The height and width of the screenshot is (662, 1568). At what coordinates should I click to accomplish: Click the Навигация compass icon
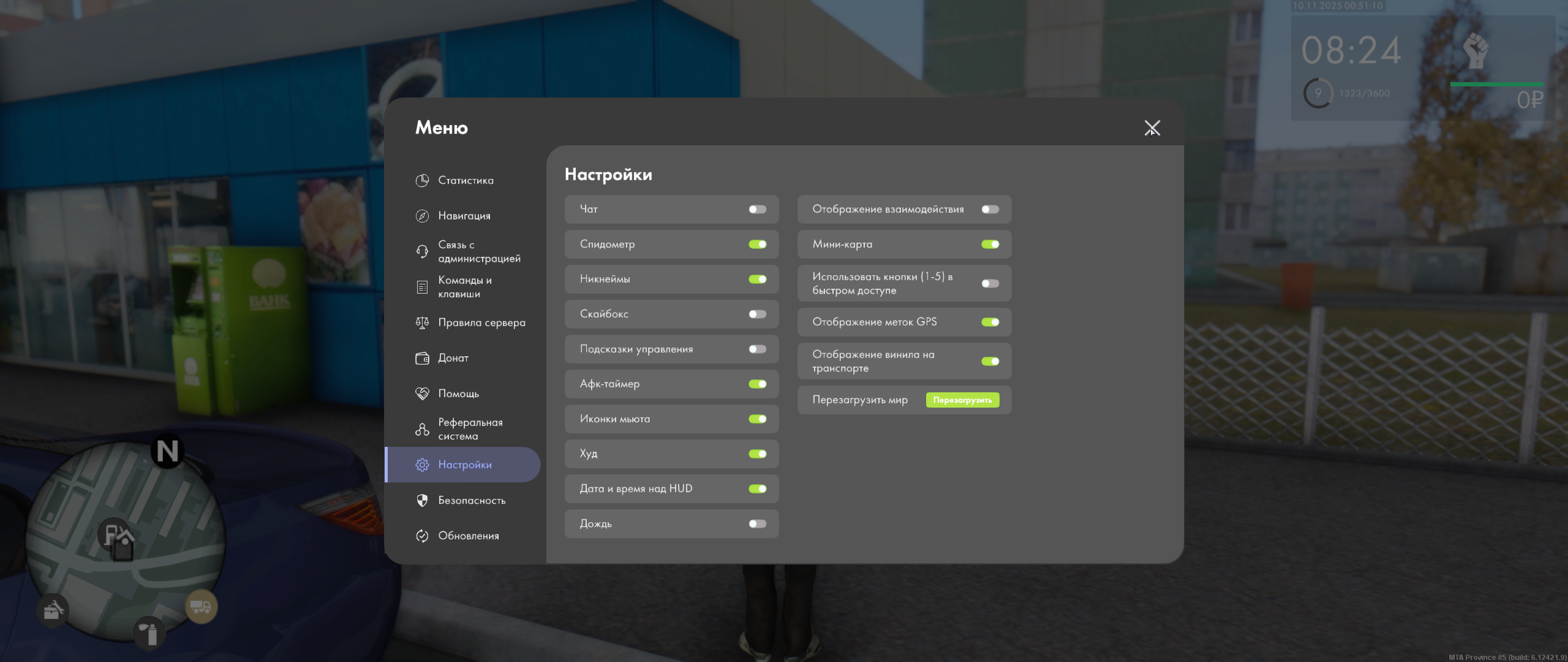coord(422,216)
